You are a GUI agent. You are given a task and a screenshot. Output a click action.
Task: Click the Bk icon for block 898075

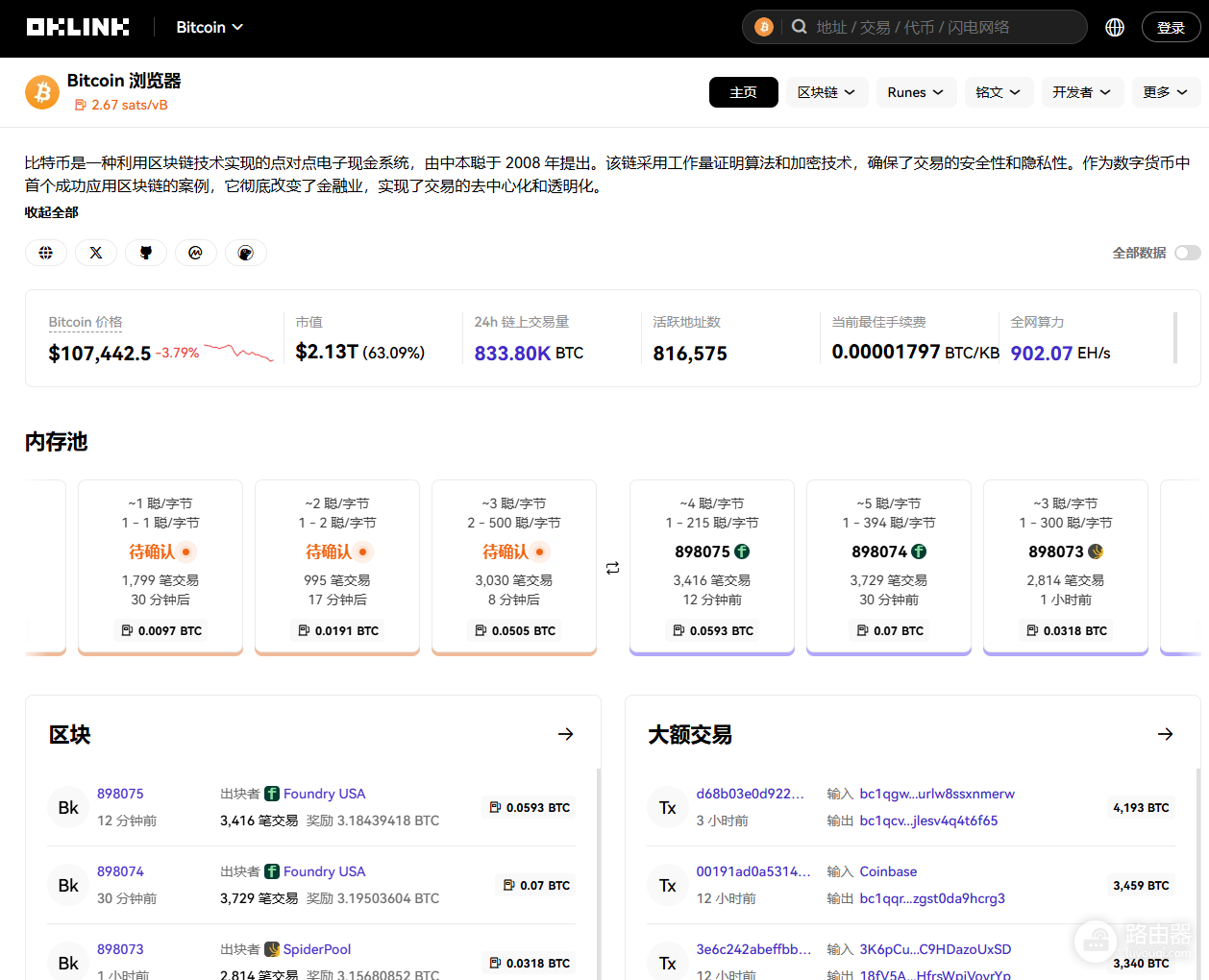(x=68, y=807)
